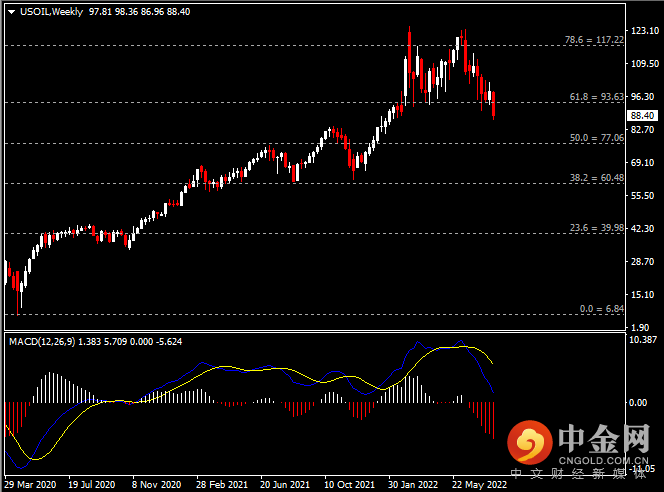The height and width of the screenshot is (492, 664).
Task: Select the 23.6 = 39.98 Fibonacci label
Action: point(598,228)
